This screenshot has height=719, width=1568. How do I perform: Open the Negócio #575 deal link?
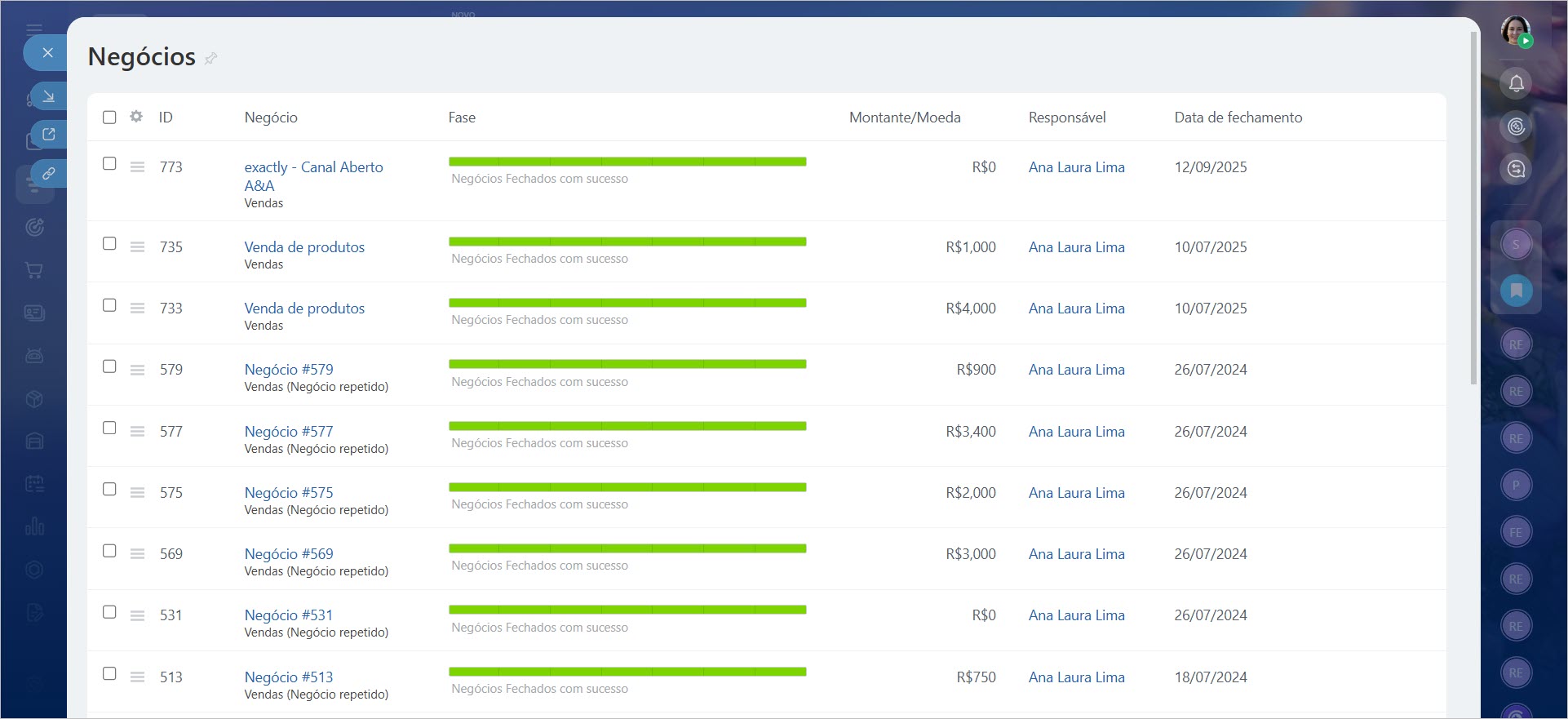point(289,492)
